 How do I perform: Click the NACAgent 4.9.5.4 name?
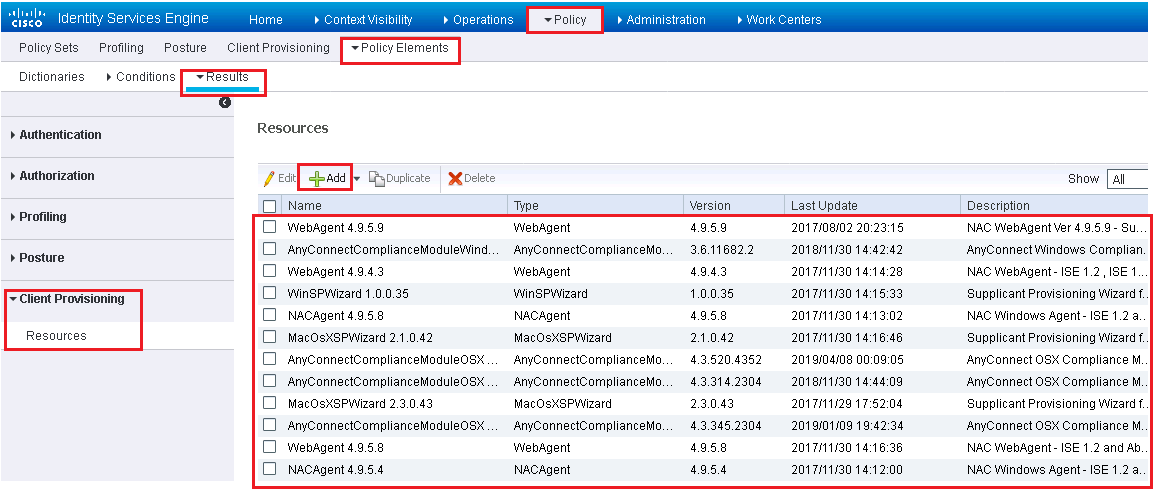coord(336,470)
